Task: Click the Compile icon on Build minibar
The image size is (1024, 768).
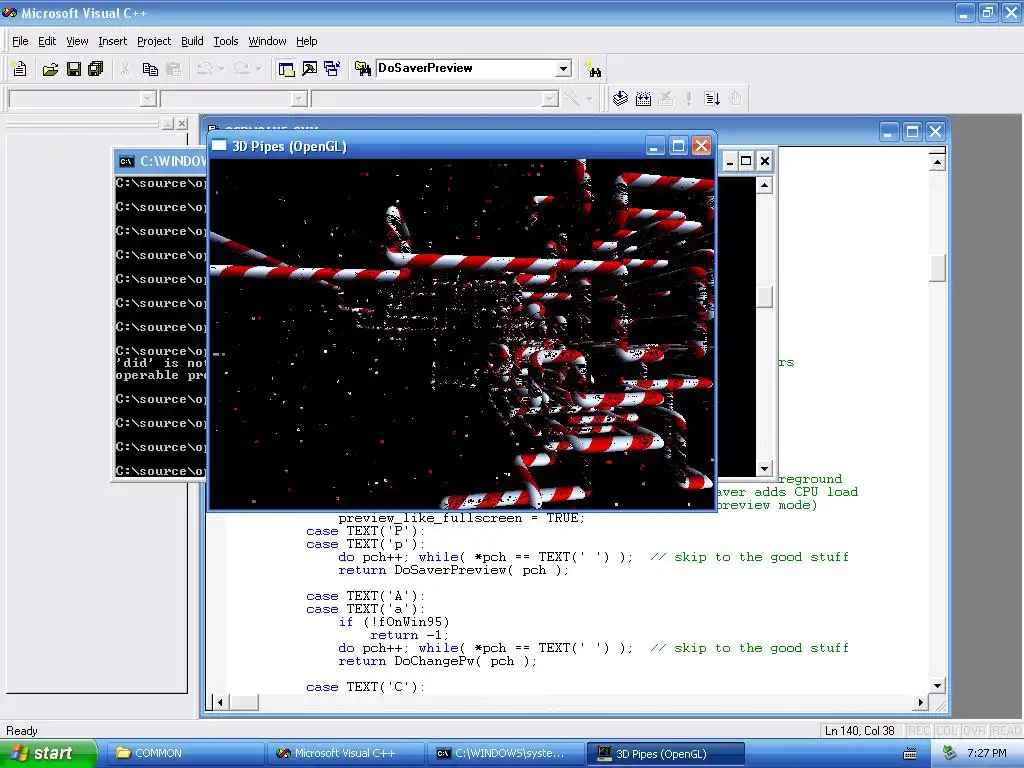Action: pyautogui.click(x=620, y=99)
